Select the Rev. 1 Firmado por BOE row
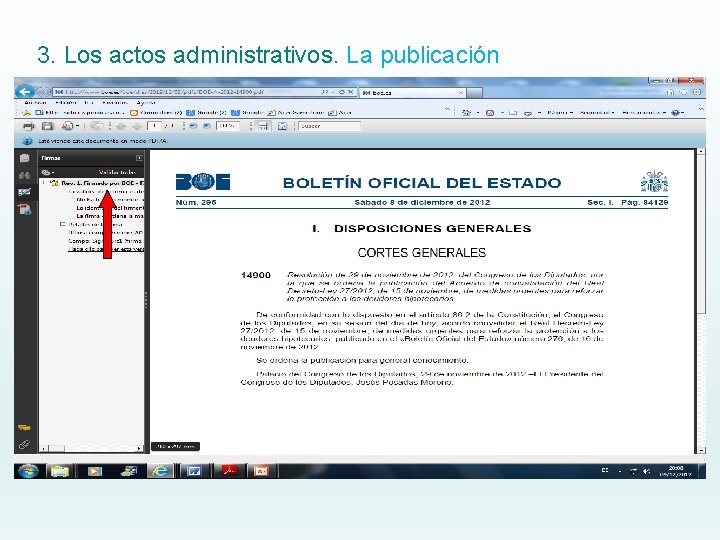720x540 pixels. (102, 183)
